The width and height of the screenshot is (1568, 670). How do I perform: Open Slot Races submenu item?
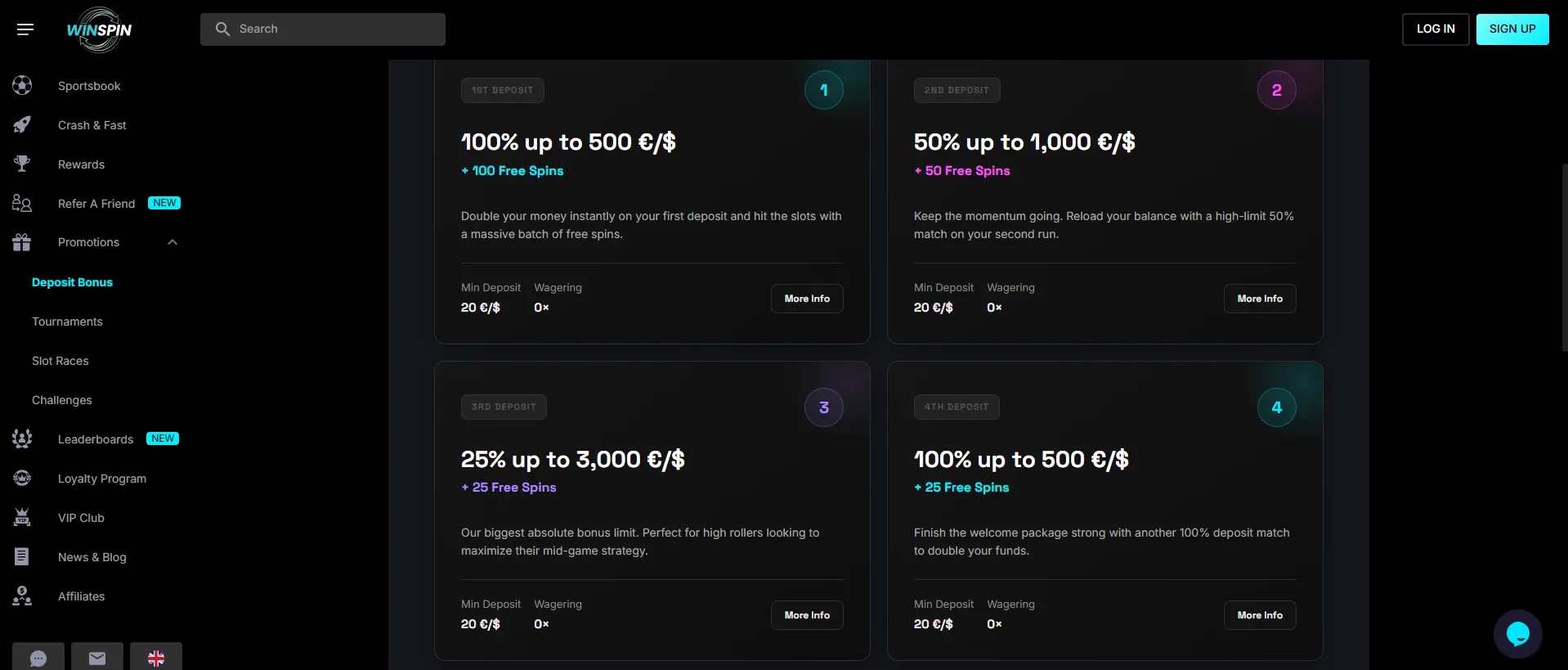[x=60, y=361]
